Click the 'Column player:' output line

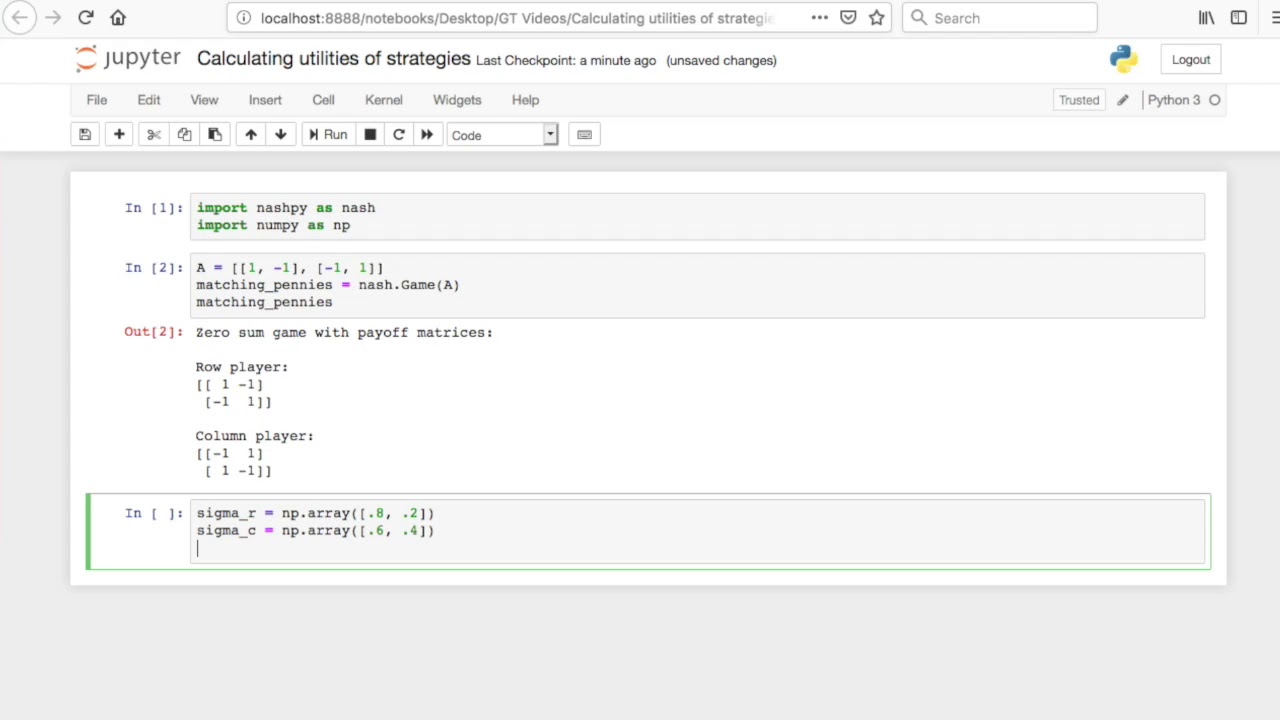(255, 436)
